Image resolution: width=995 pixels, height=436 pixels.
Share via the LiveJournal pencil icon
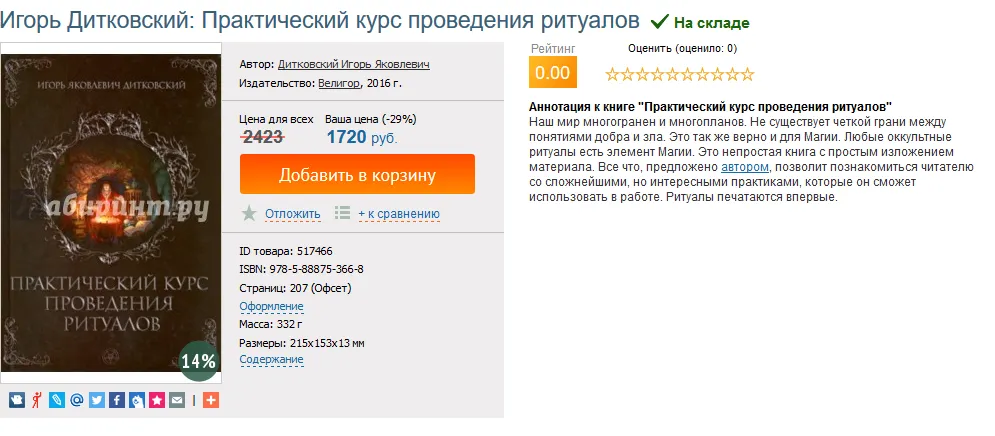57,400
